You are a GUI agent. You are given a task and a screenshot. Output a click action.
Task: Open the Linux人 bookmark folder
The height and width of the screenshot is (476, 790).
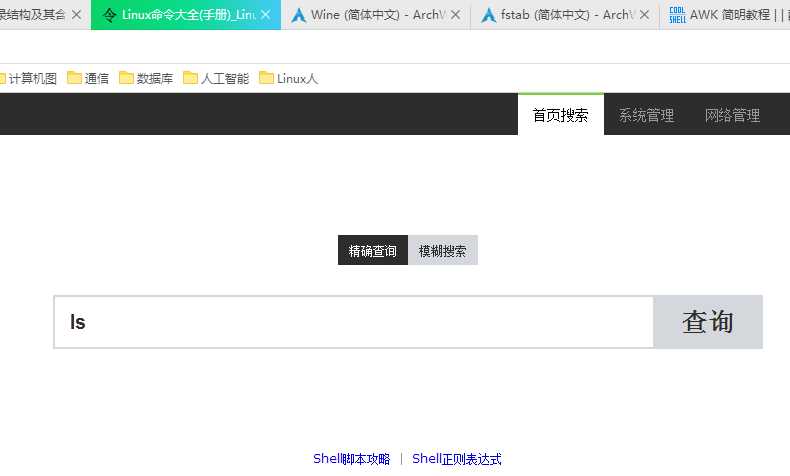tap(288, 79)
